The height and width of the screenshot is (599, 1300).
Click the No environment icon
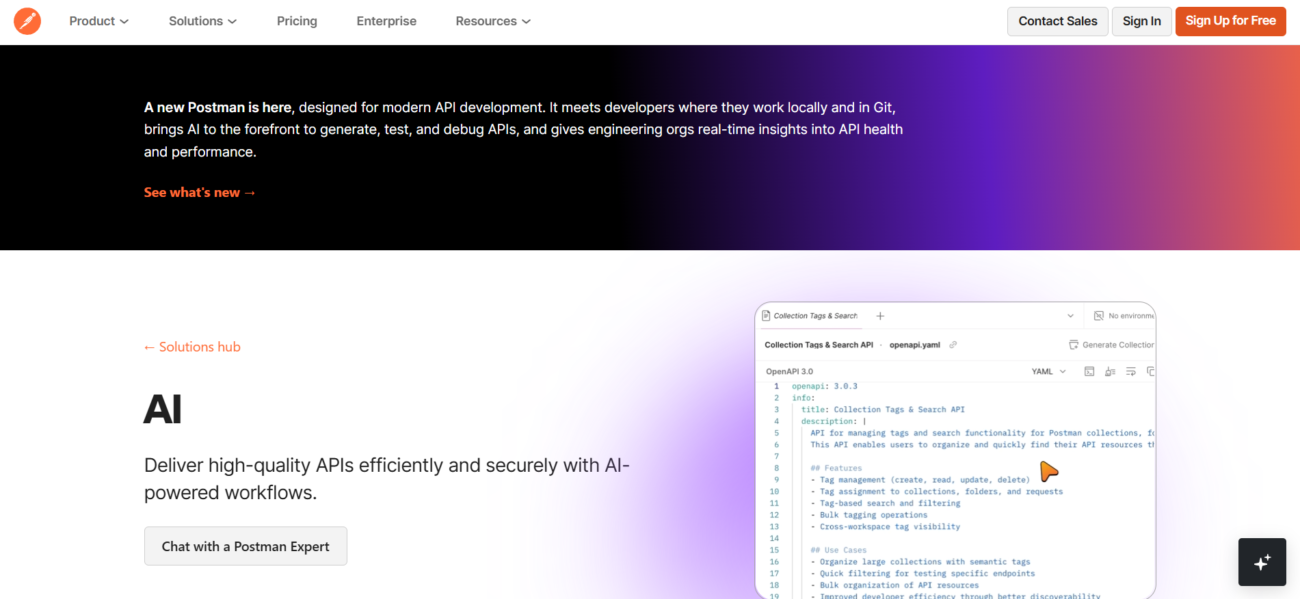tap(1099, 316)
